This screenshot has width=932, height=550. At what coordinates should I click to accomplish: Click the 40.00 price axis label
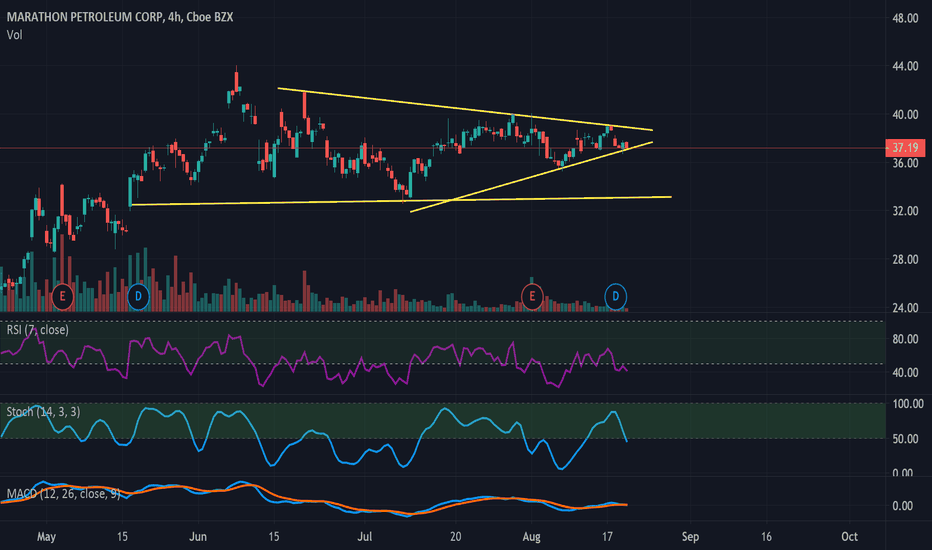point(905,114)
